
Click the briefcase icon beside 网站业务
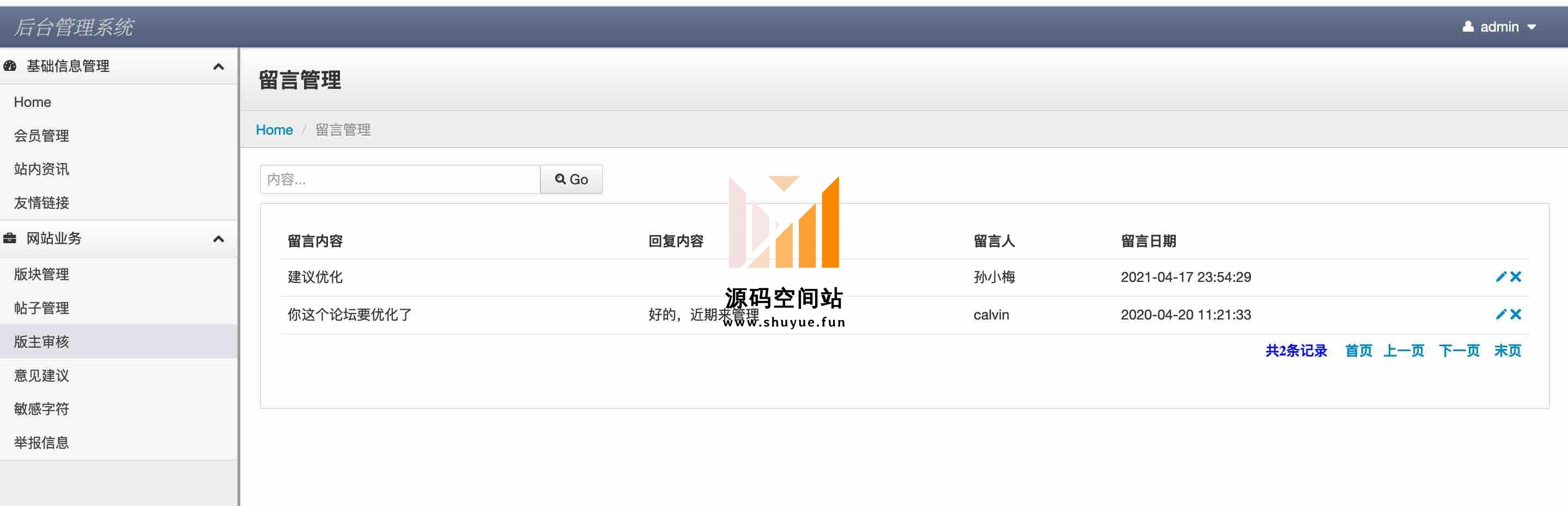click(10, 238)
